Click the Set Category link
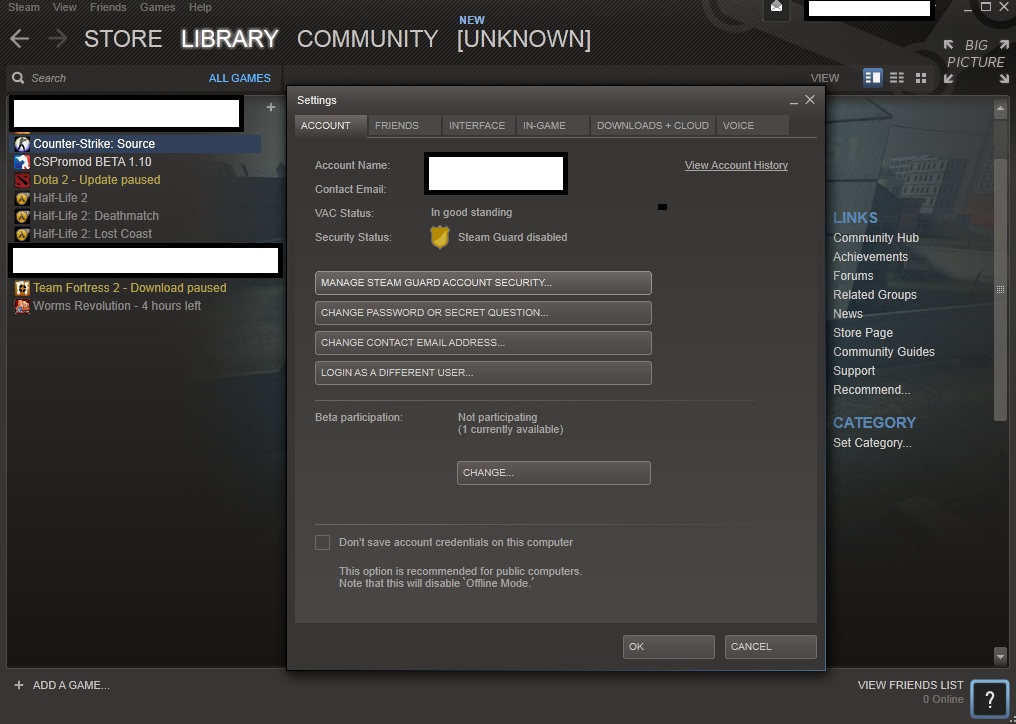This screenshot has width=1016, height=724. 872,443
